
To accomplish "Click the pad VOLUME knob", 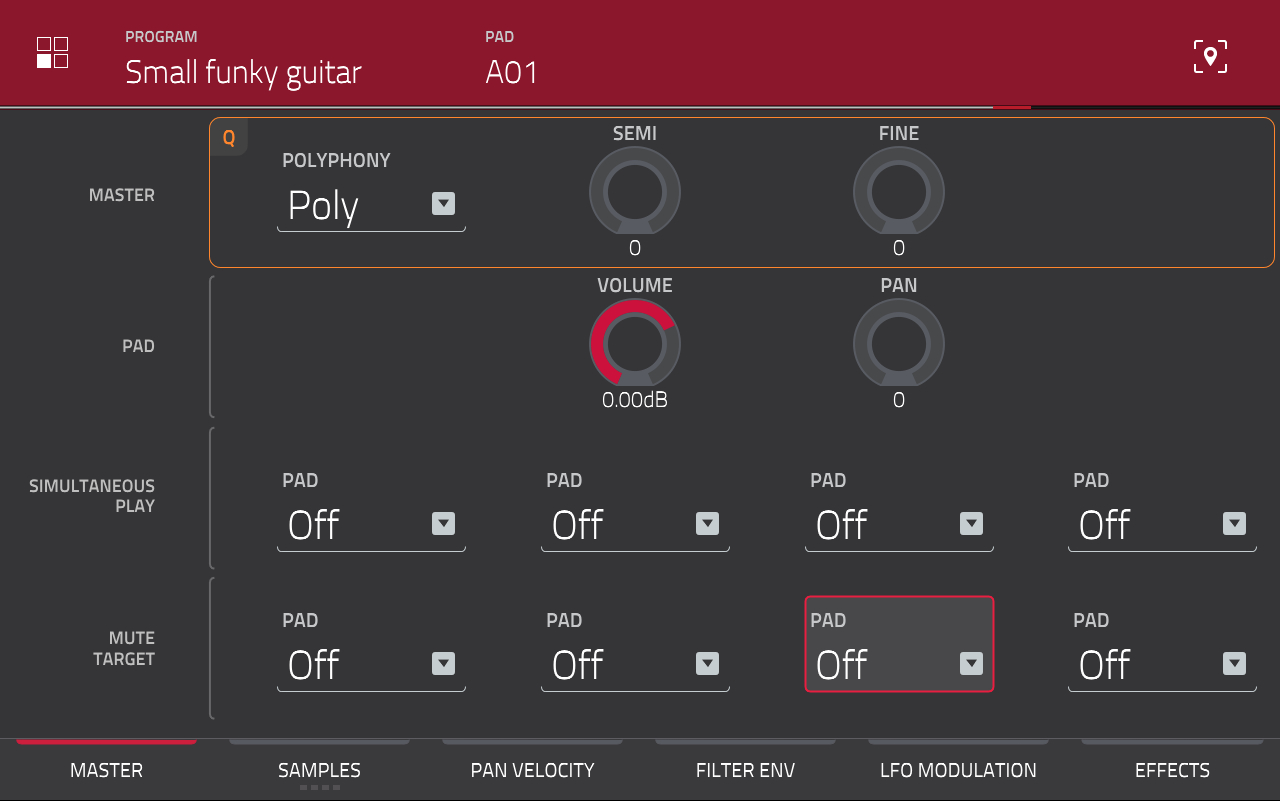I will click(634, 343).
